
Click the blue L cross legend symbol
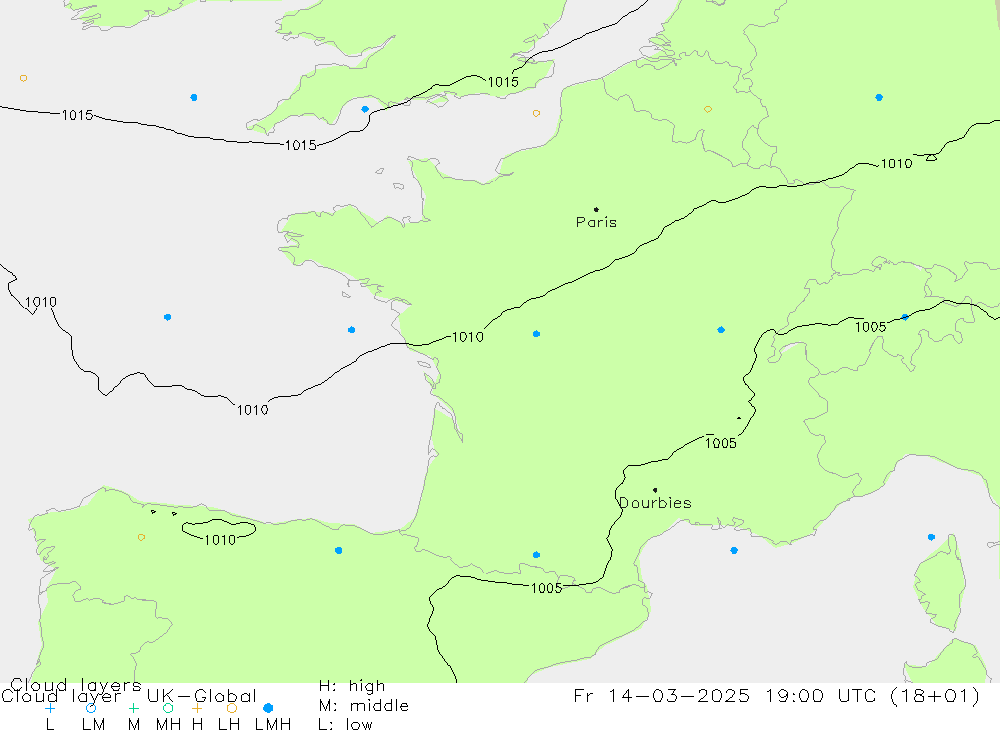[50, 708]
